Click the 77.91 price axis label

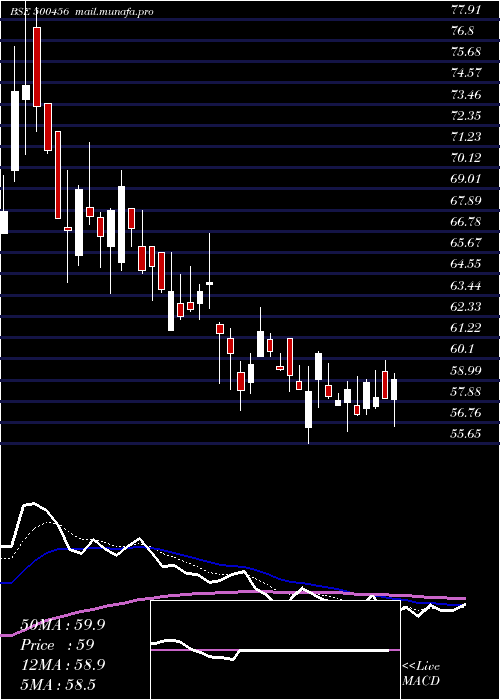click(x=466, y=10)
